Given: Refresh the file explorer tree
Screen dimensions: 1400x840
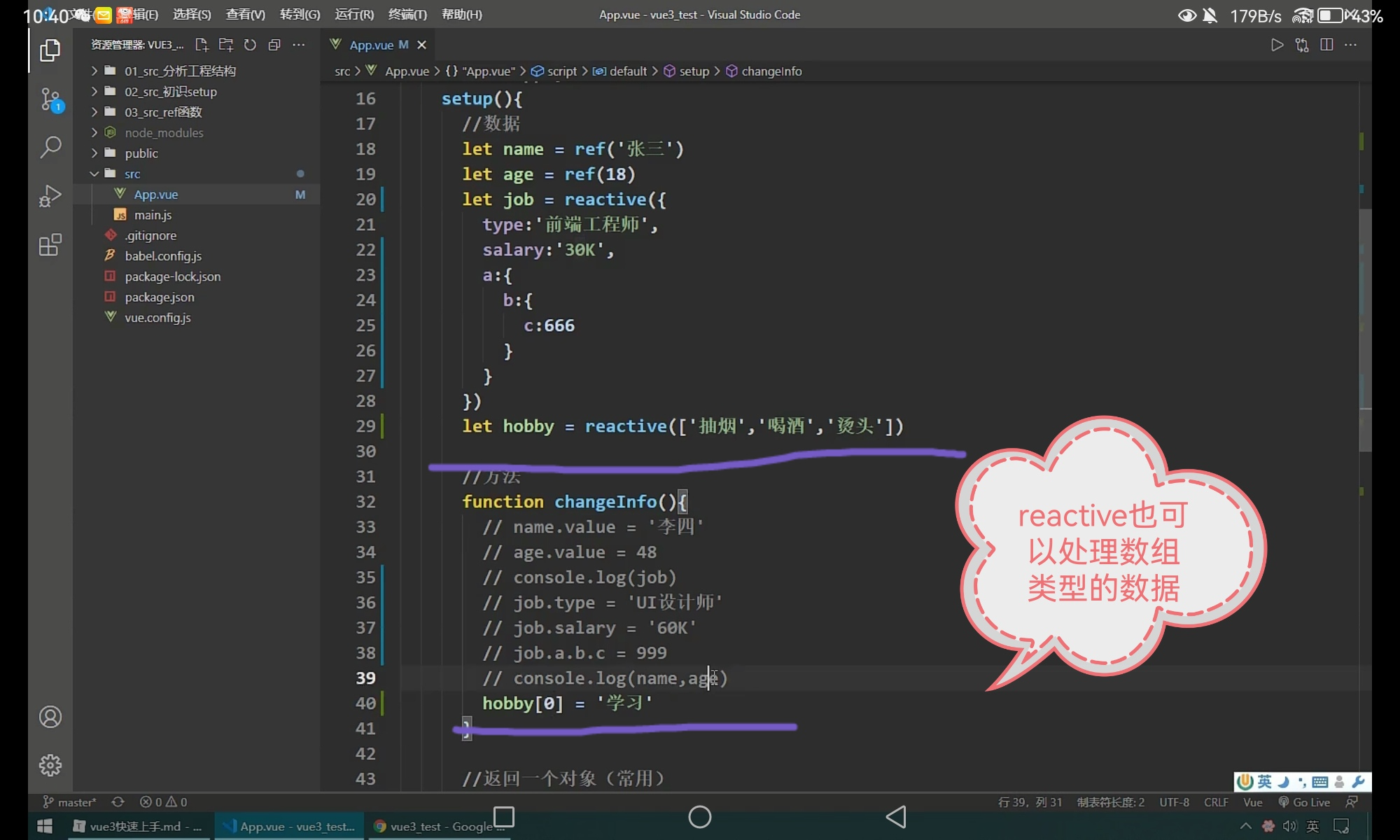Looking at the screenshot, I should 250,45.
